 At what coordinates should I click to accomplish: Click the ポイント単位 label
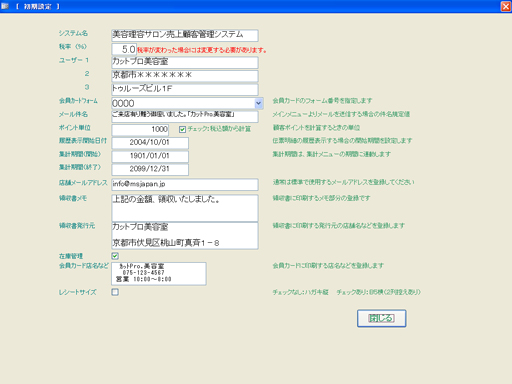[x=75, y=128]
